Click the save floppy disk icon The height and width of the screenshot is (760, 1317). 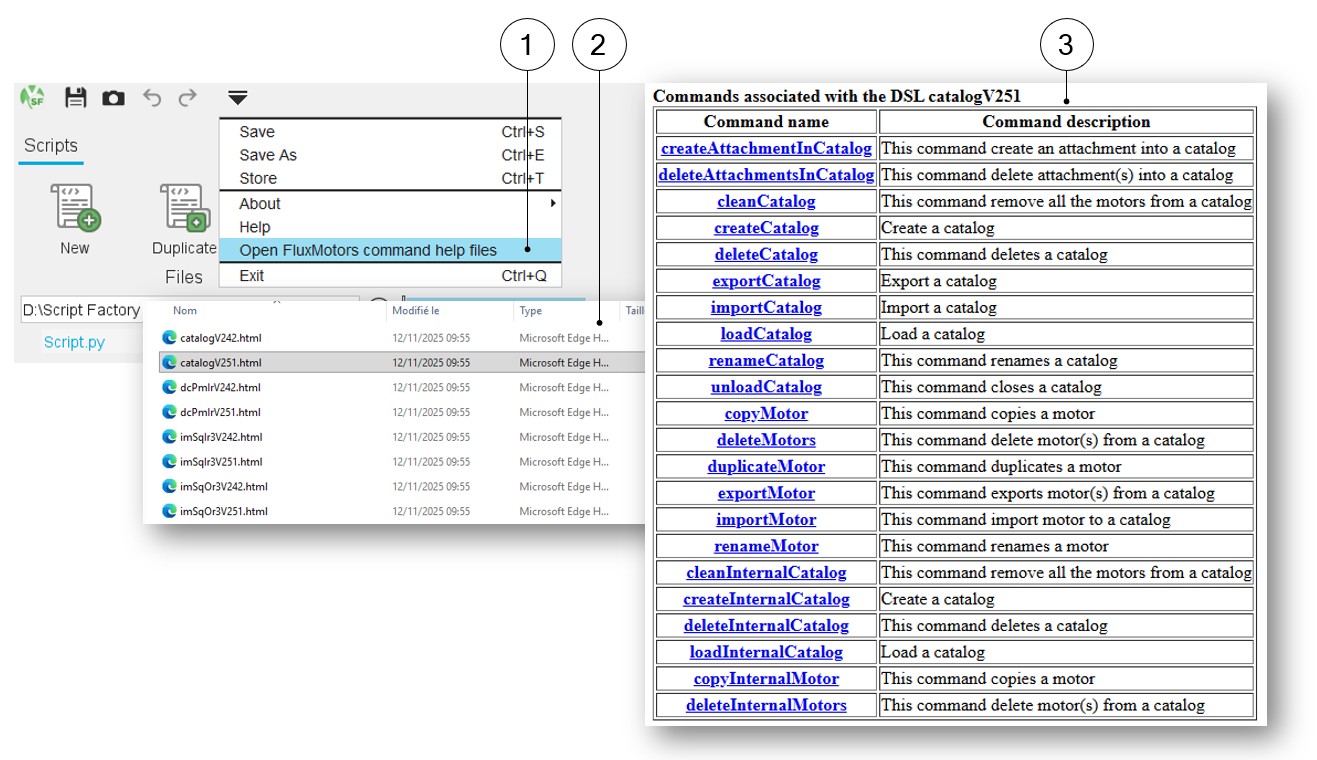pos(76,97)
